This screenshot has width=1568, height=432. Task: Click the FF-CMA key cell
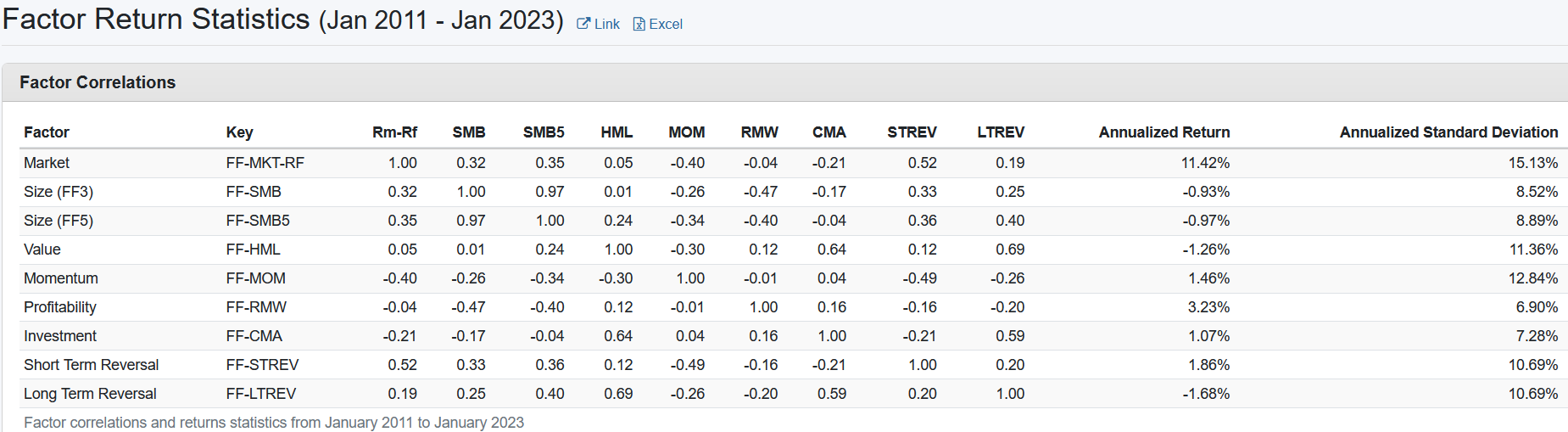tap(254, 336)
